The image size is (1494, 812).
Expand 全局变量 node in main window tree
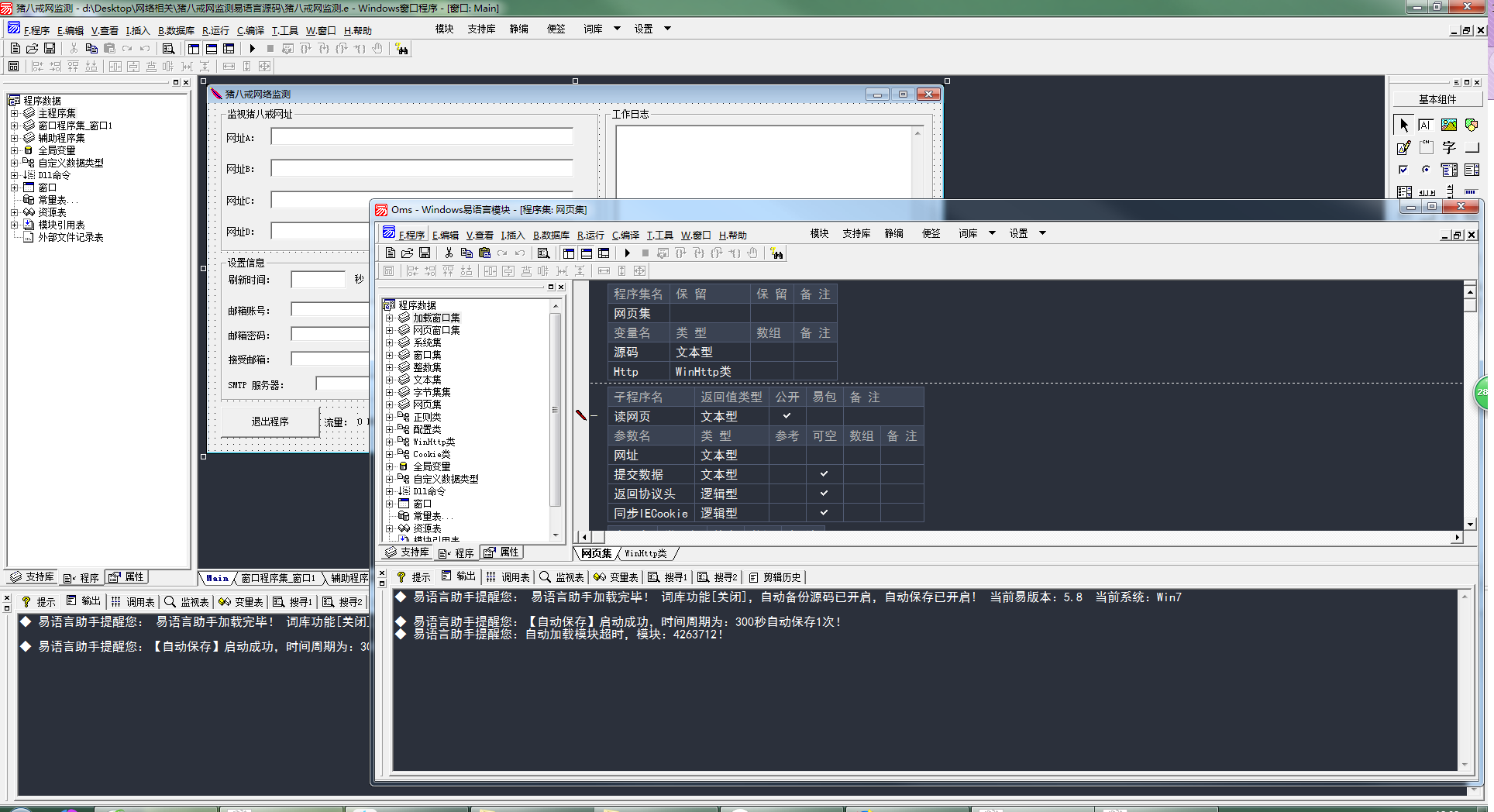[14, 150]
